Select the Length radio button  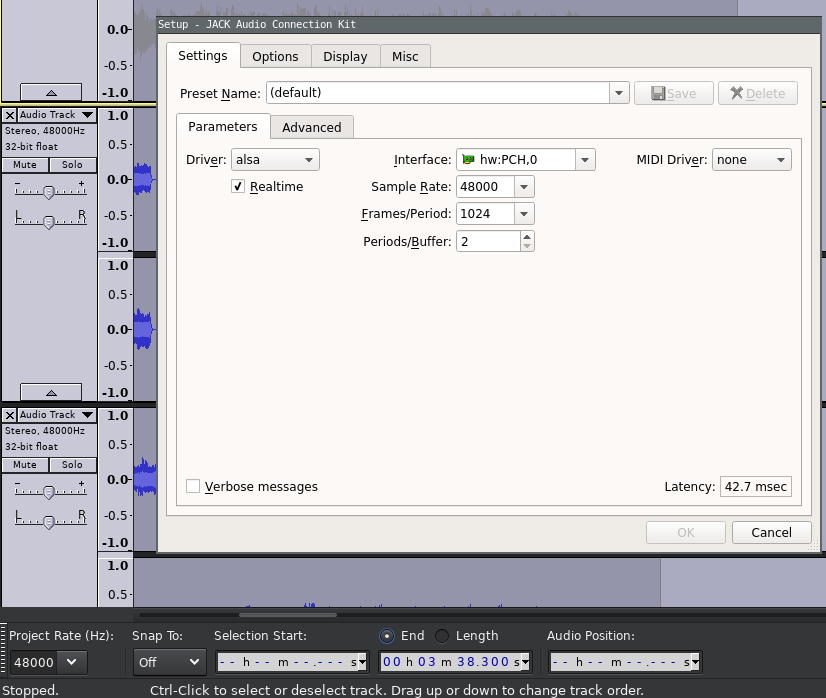coord(440,635)
